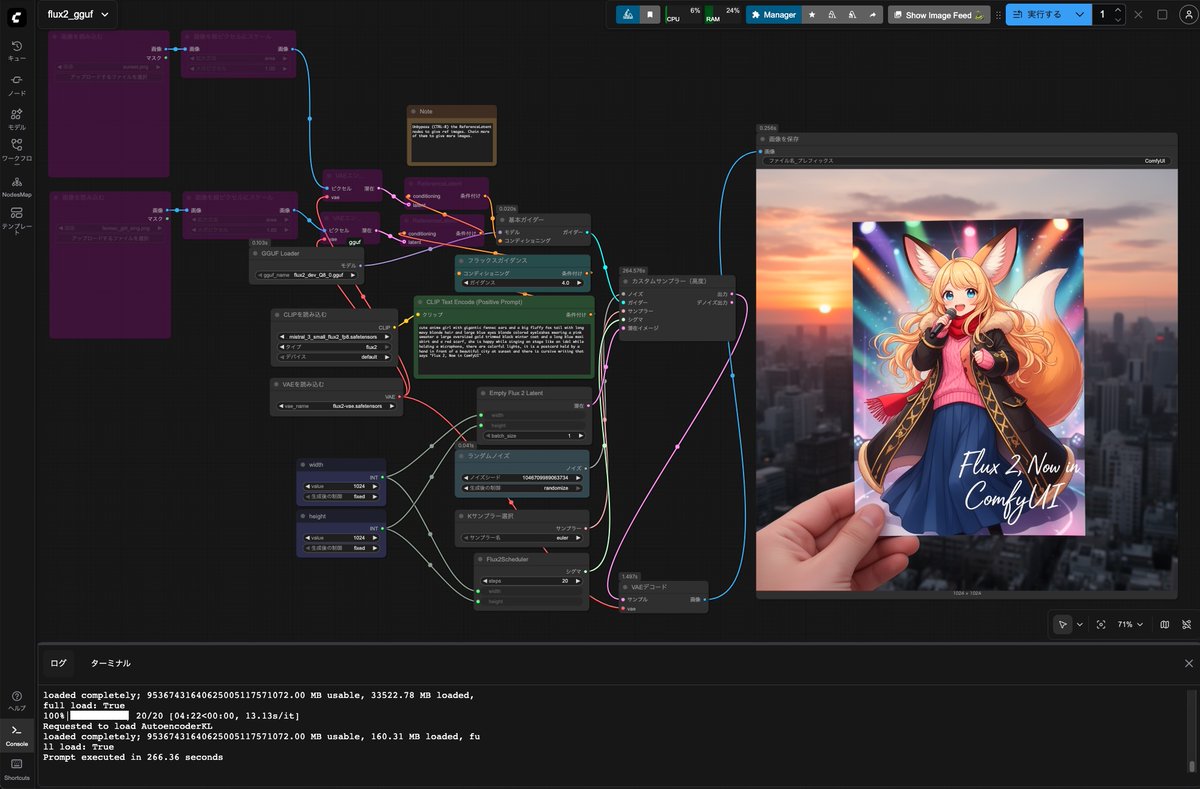The width and height of the screenshot is (1200, 789).
Task: Open pointer mode chevron in canvas toolbar
Action: pyautogui.click(x=1079, y=624)
